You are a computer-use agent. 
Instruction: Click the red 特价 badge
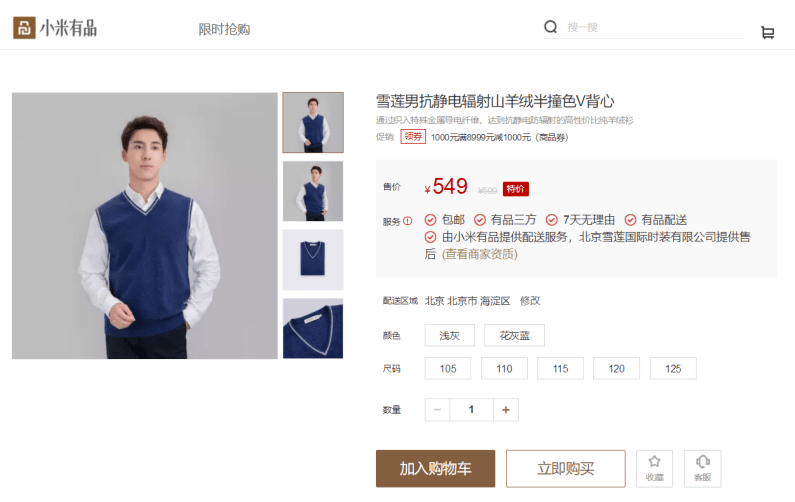(516, 189)
